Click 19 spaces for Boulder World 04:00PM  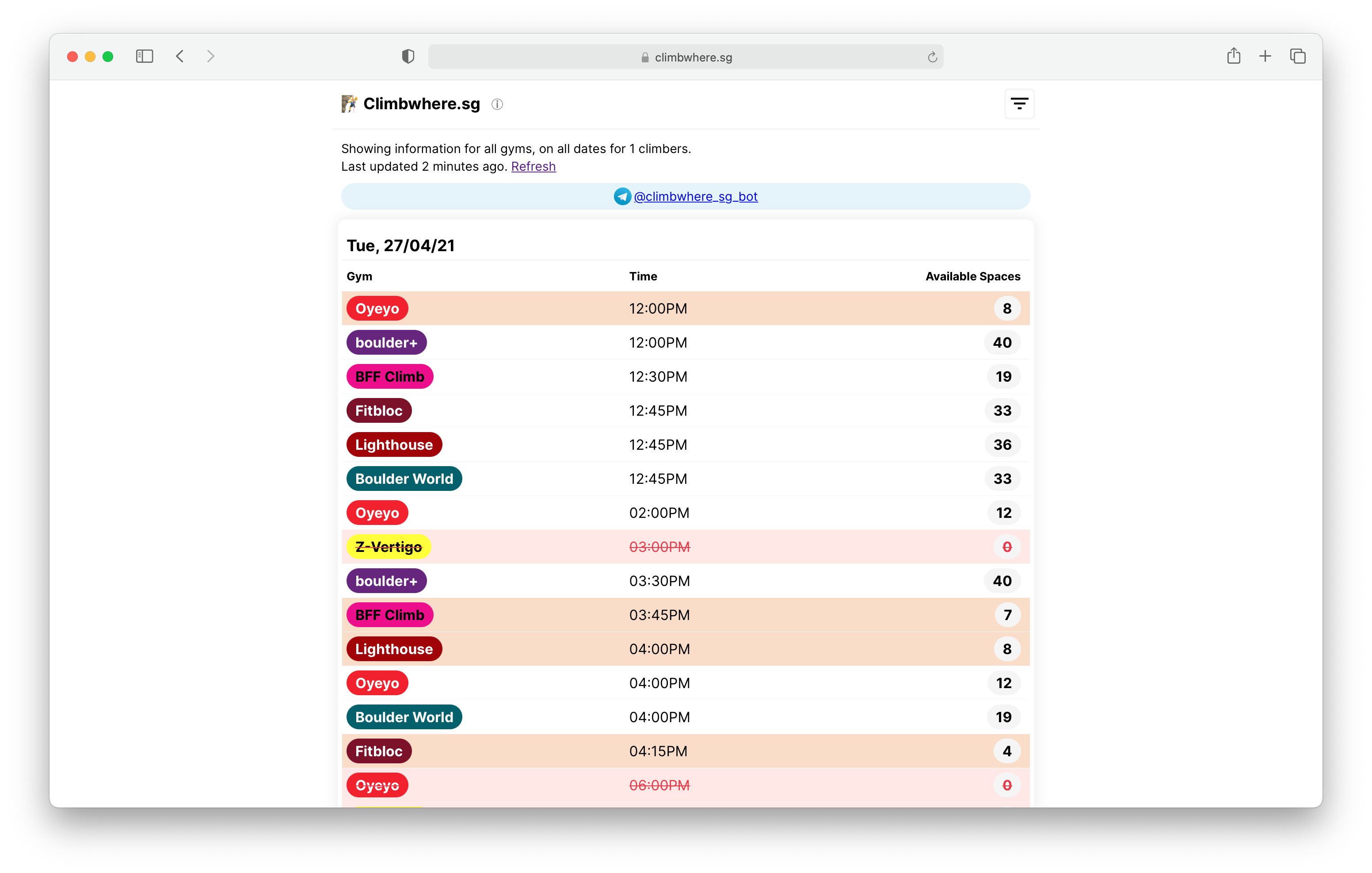(1003, 717)
